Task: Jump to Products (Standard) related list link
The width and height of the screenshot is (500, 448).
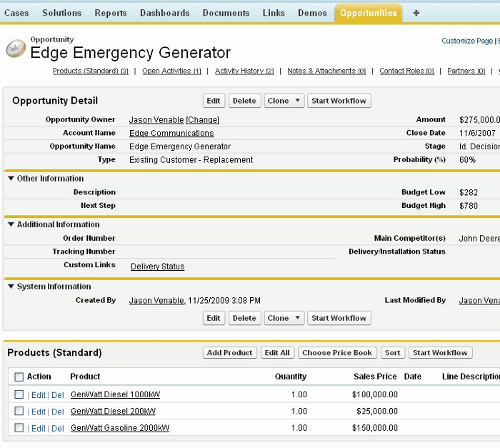Action: 91,71
